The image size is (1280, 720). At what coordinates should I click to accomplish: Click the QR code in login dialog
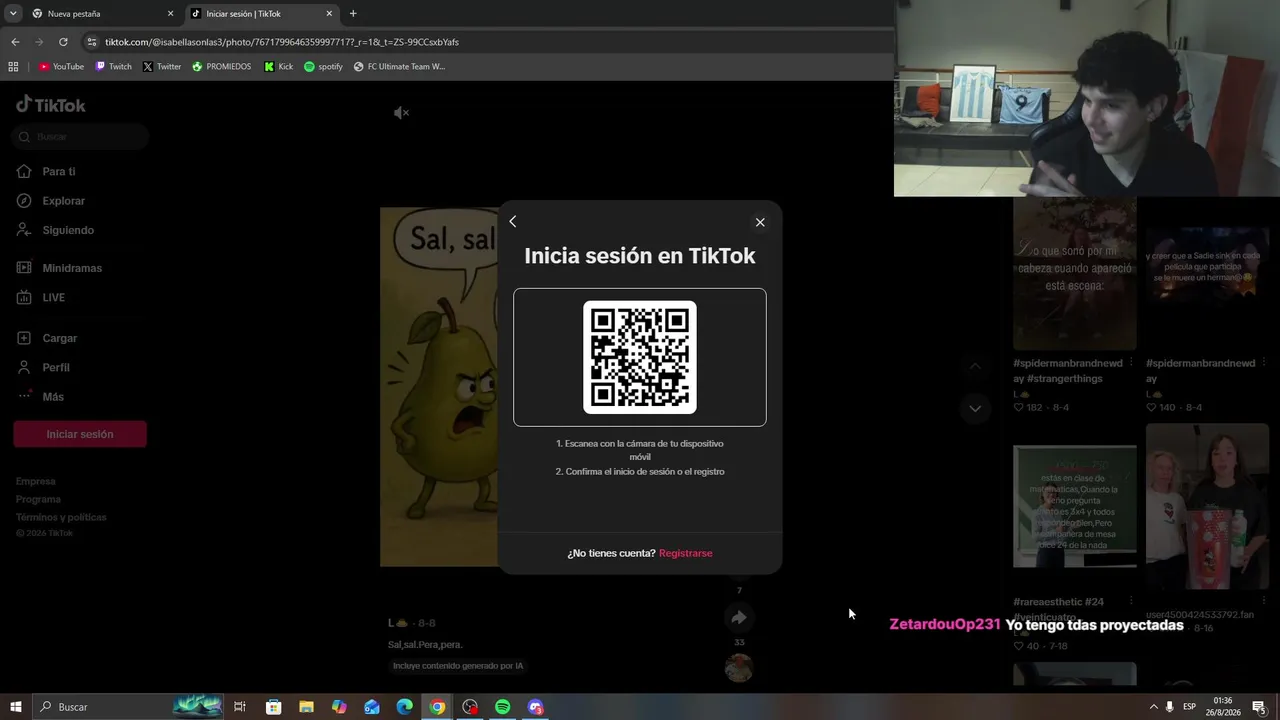click(640, 357)
